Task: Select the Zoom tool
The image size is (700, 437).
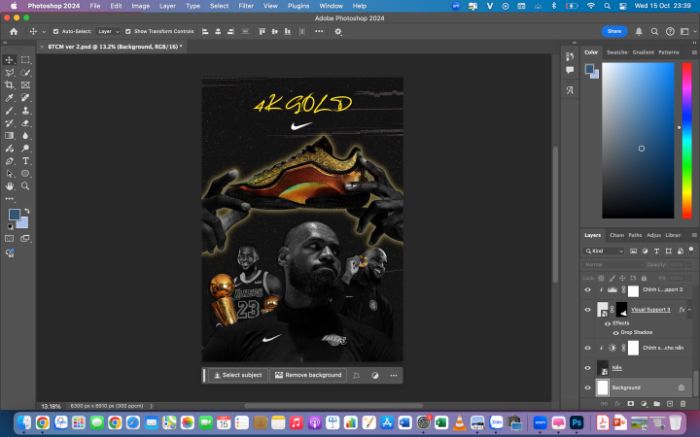Action: point(25,186)
